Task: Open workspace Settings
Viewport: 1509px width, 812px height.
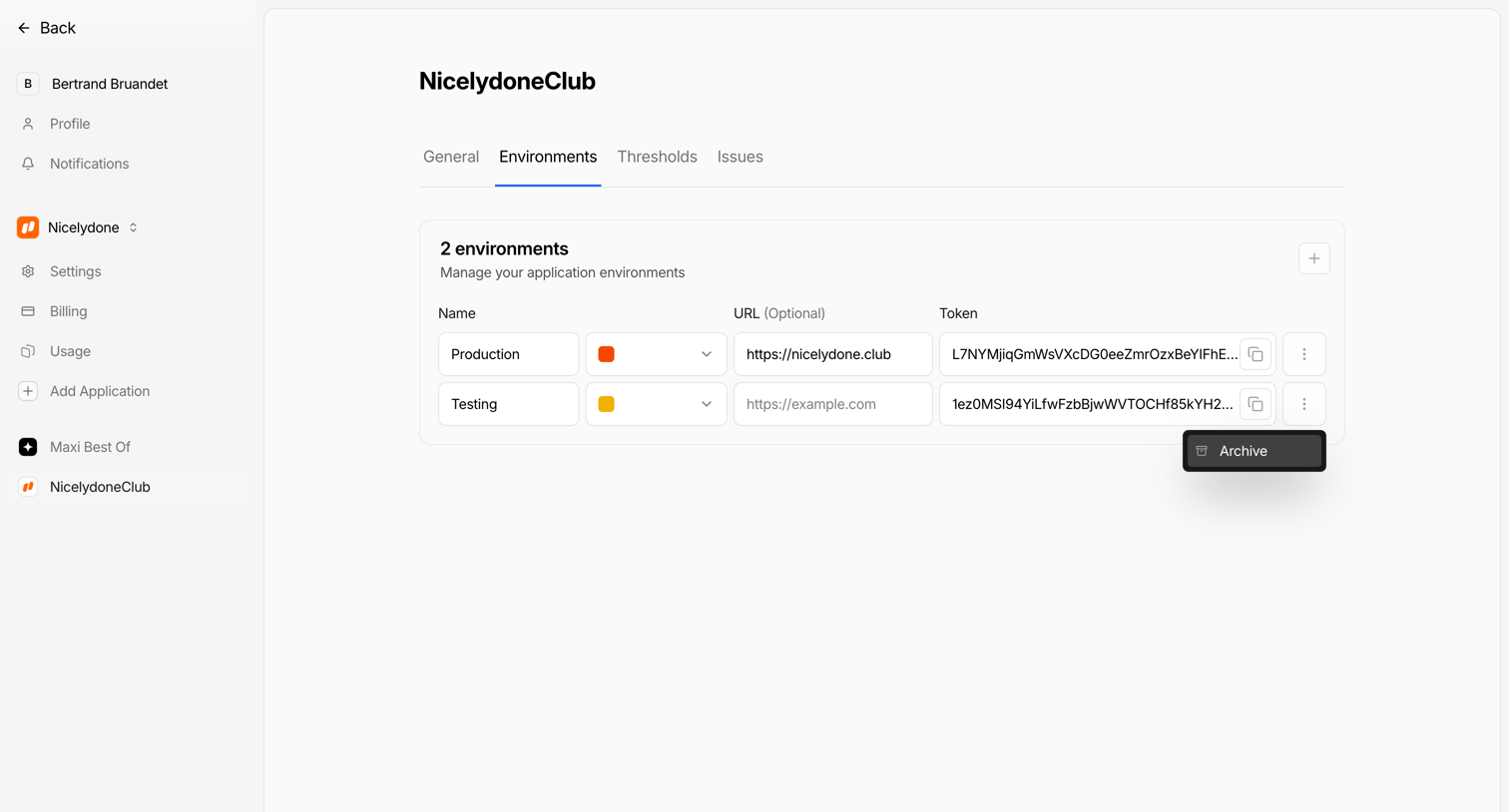Action: pos(75,271)
